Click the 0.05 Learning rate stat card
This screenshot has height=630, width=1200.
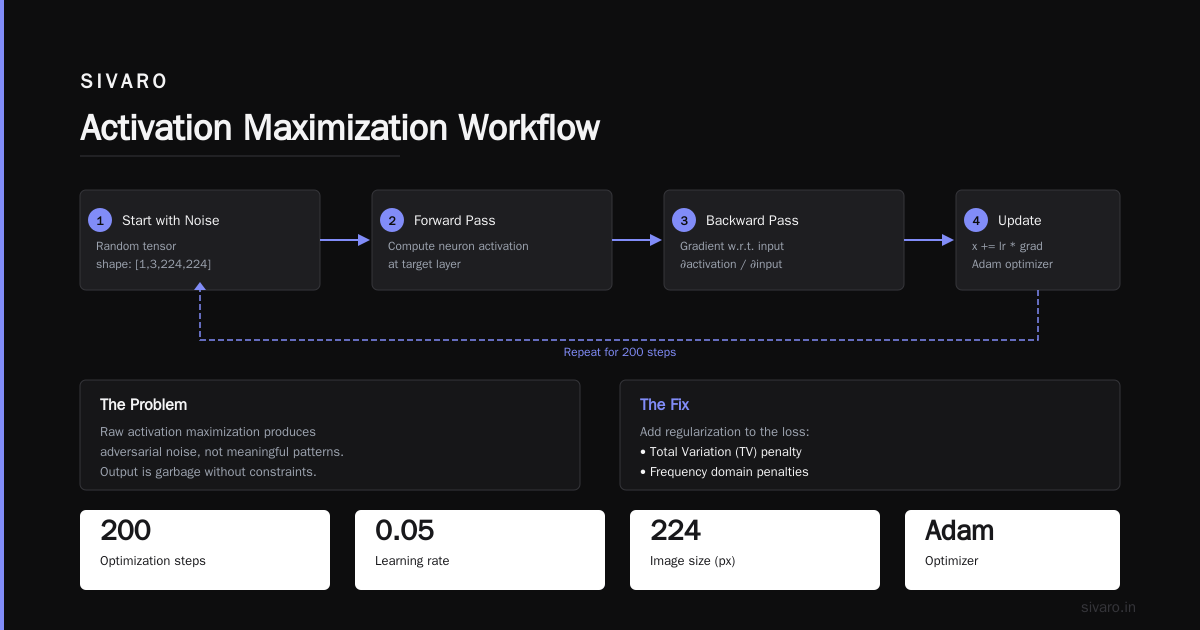click(x=480, y=550)
